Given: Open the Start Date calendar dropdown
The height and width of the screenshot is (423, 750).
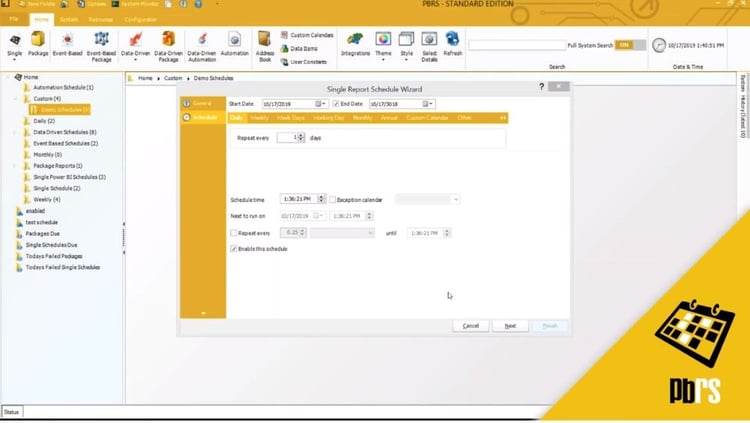Looking at the screenshot, I should pos(320,104).
